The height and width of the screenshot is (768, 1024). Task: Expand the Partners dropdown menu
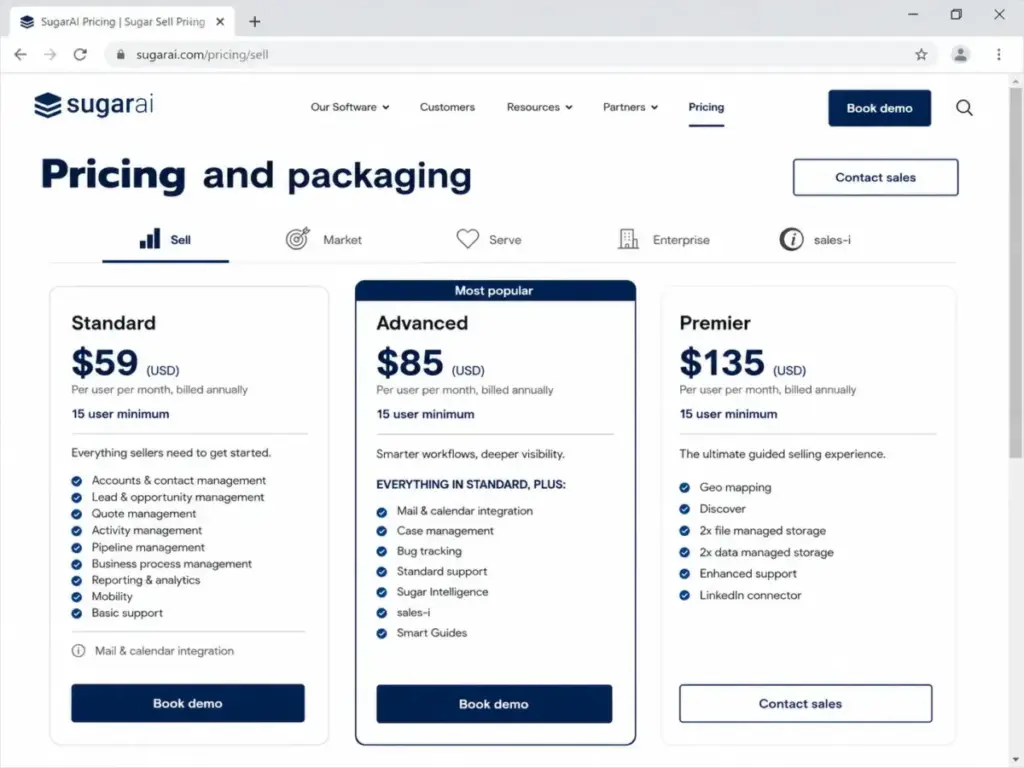point(630,107)
